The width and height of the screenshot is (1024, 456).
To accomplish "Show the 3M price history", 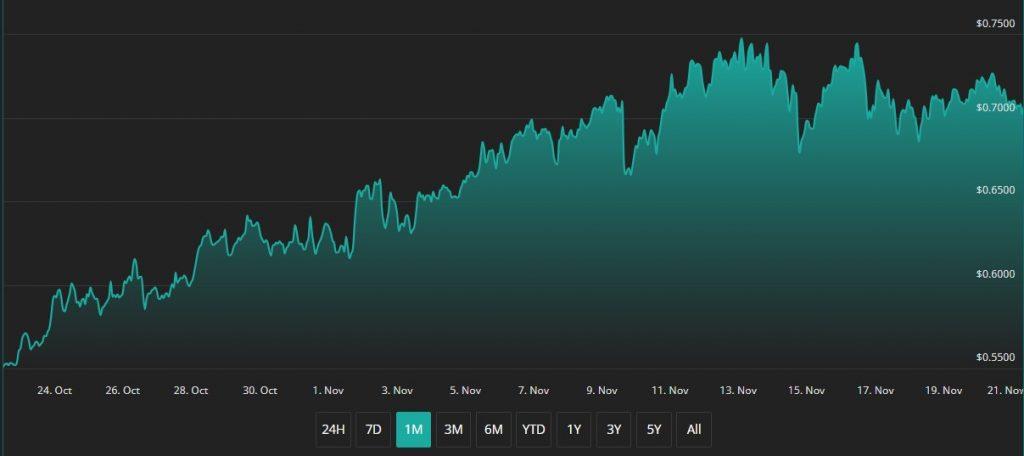I will (453, 430).
